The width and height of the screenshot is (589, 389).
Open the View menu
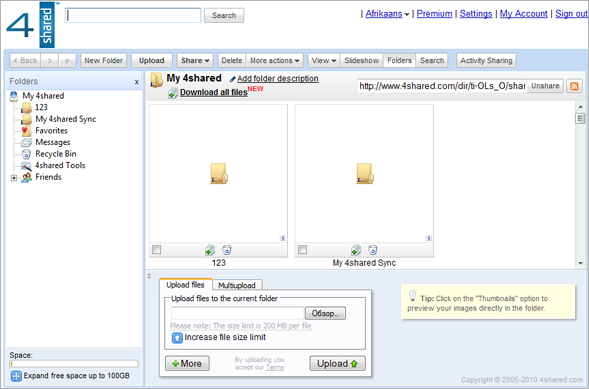click(x=324, y=60)
